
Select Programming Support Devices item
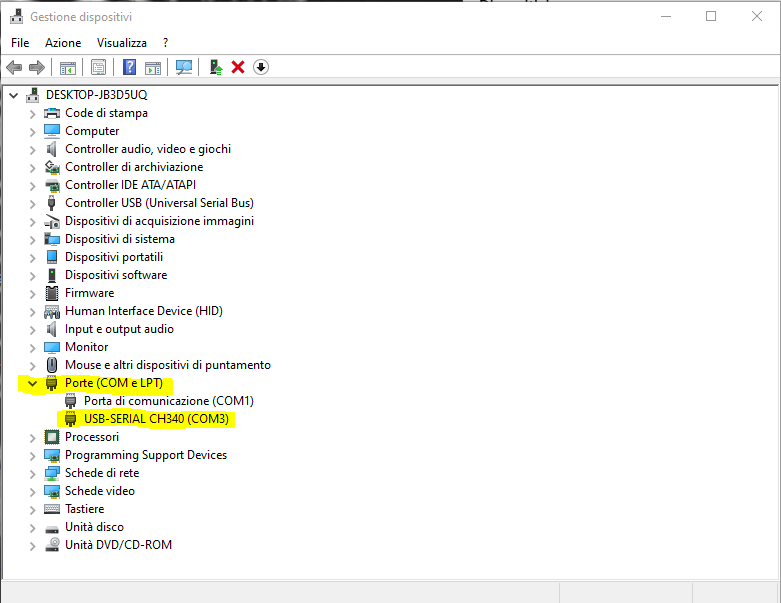tap(146, 455)
